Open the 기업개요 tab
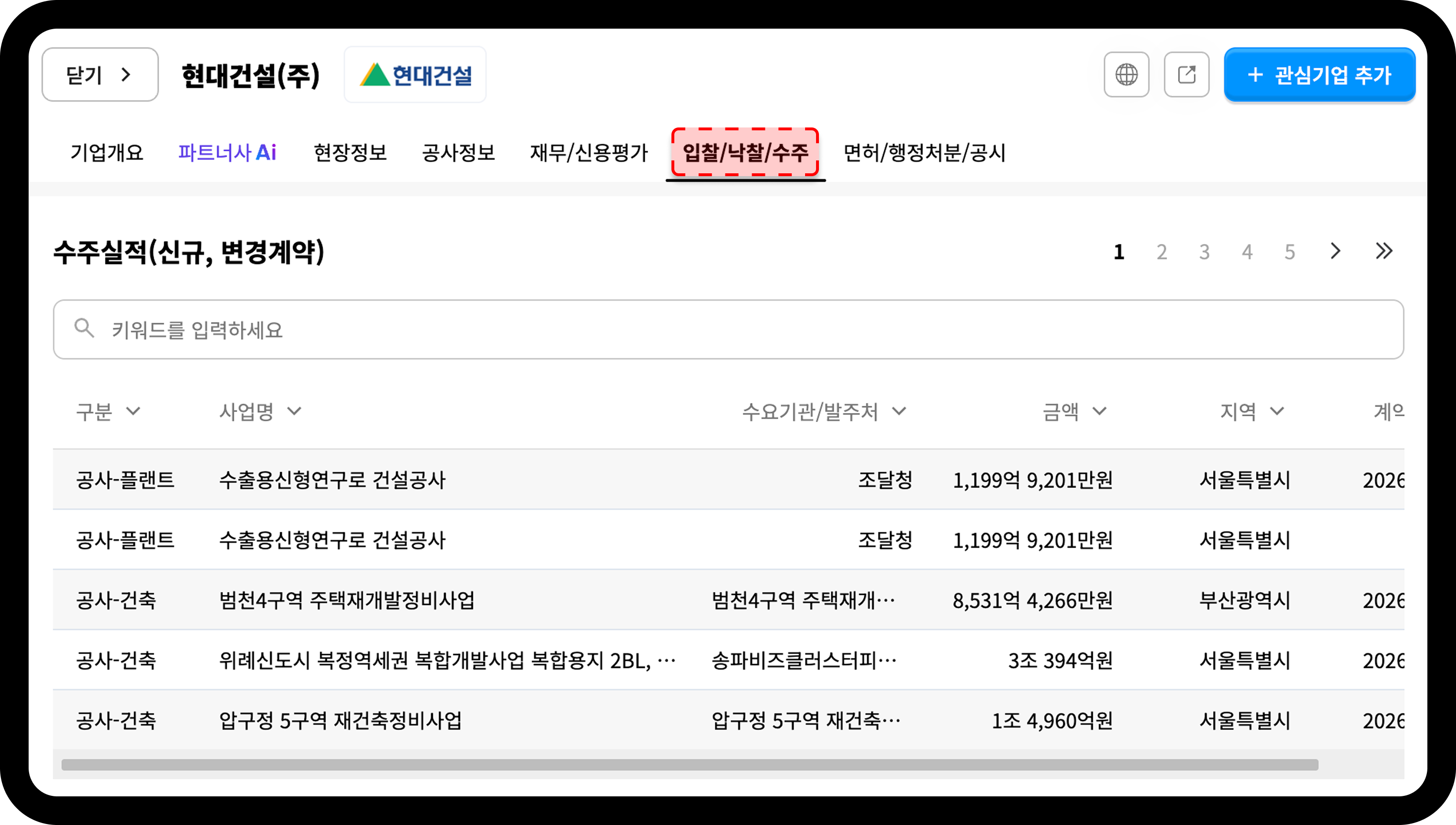The image size is (1456, 825). pyautogui.click(x=107, y=152)
